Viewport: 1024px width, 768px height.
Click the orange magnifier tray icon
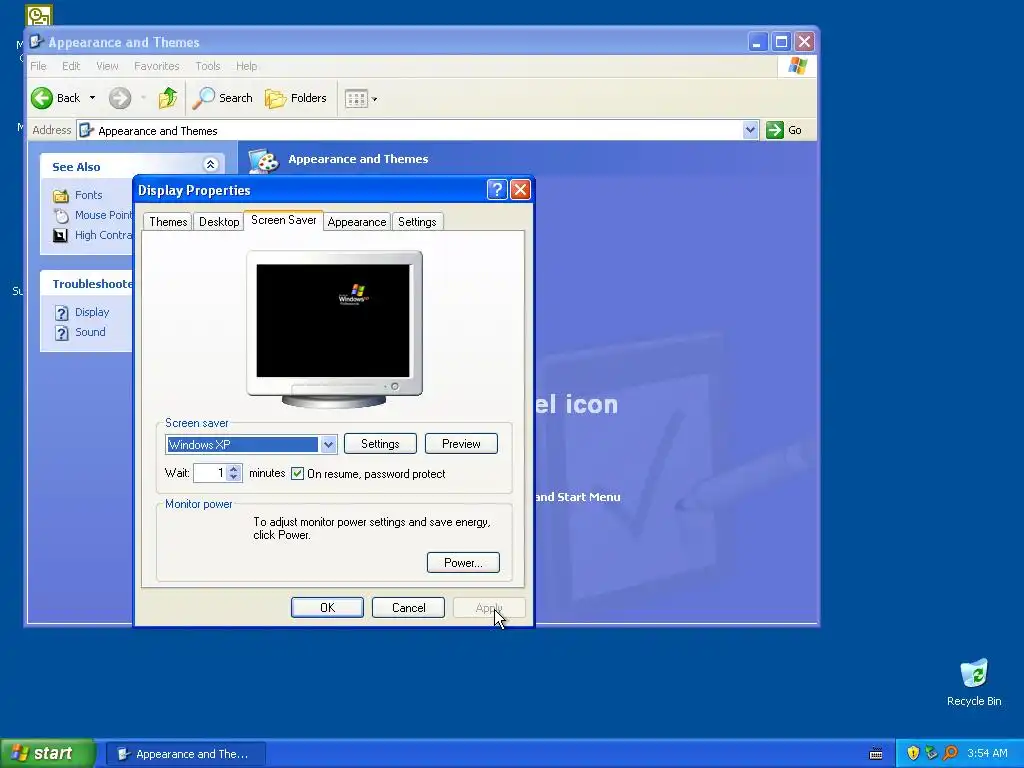[950, 753]
